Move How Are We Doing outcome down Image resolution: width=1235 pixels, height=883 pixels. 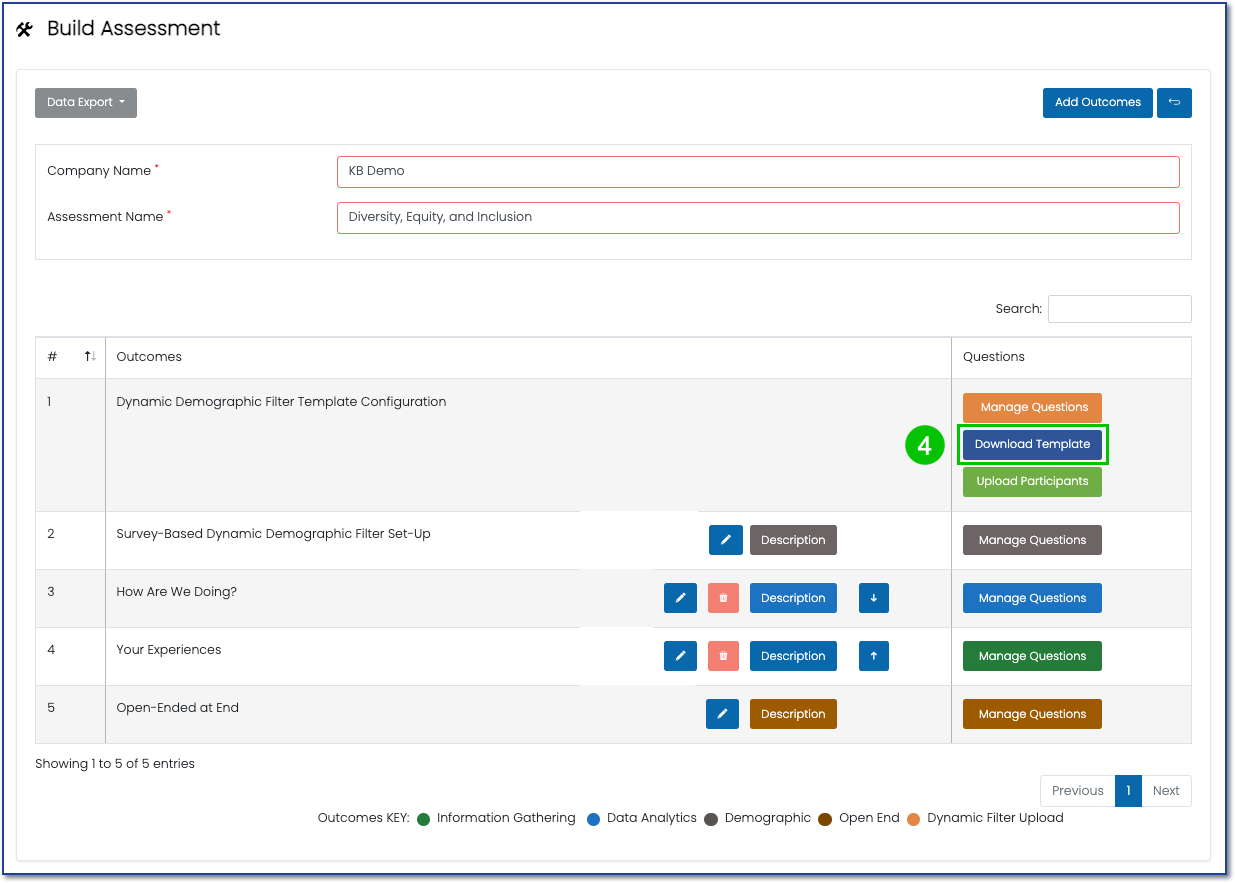pos(873,598)
